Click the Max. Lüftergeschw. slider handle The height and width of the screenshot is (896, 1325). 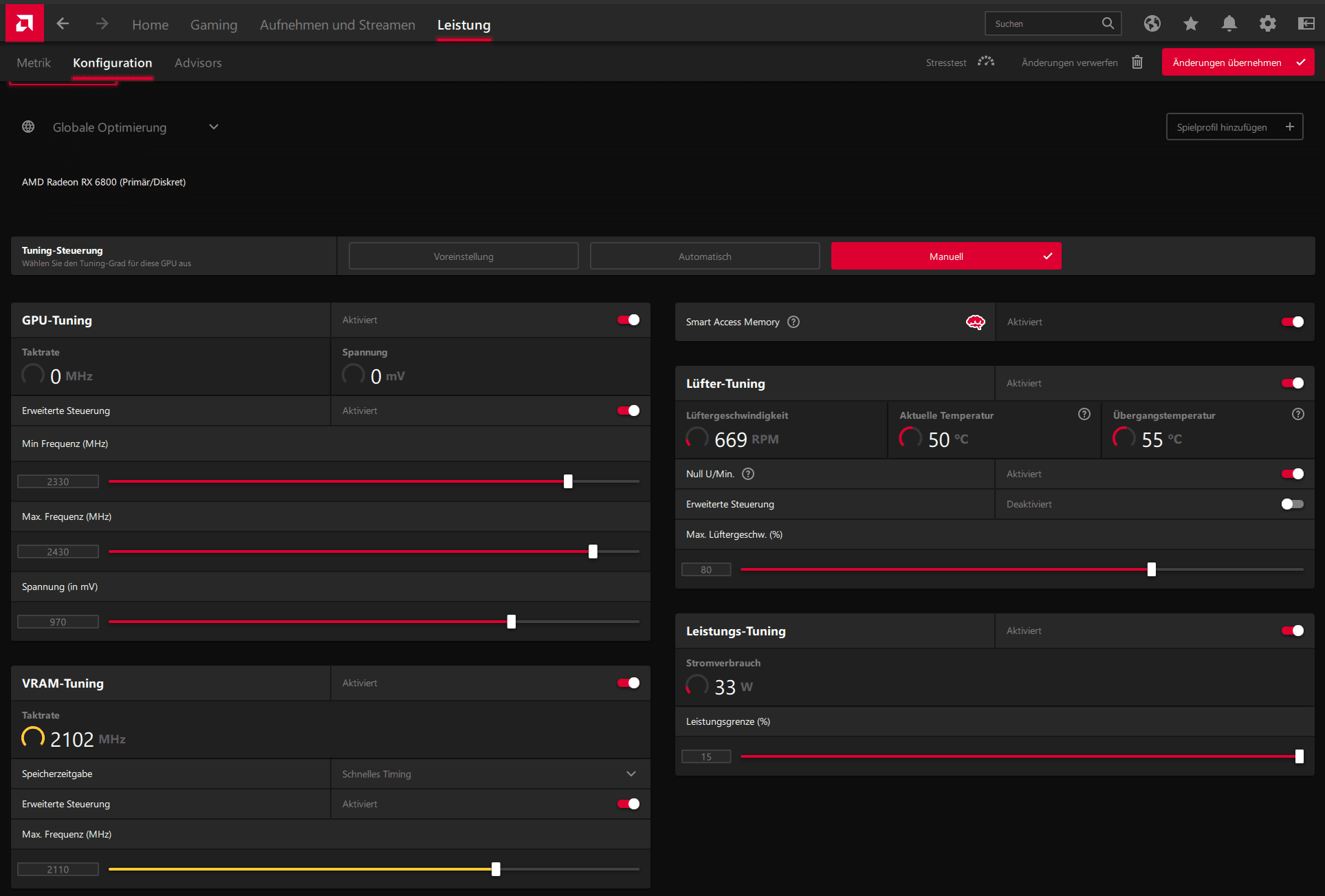pyautogui.click(x=1151, y=569)
